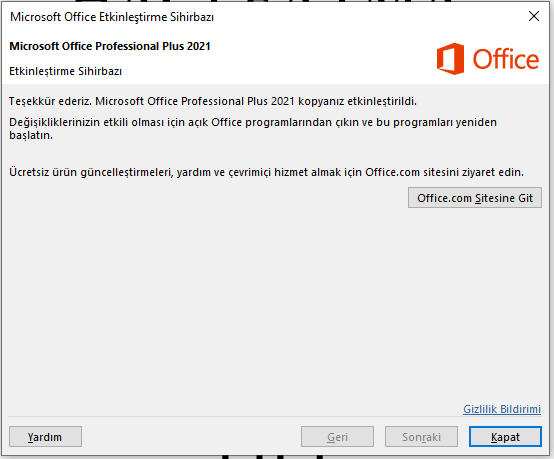The image size is (554, 459).
Task: Click the 2021 in the confirmation sentence
Action: pyautogui.click(x=283, y=101)
